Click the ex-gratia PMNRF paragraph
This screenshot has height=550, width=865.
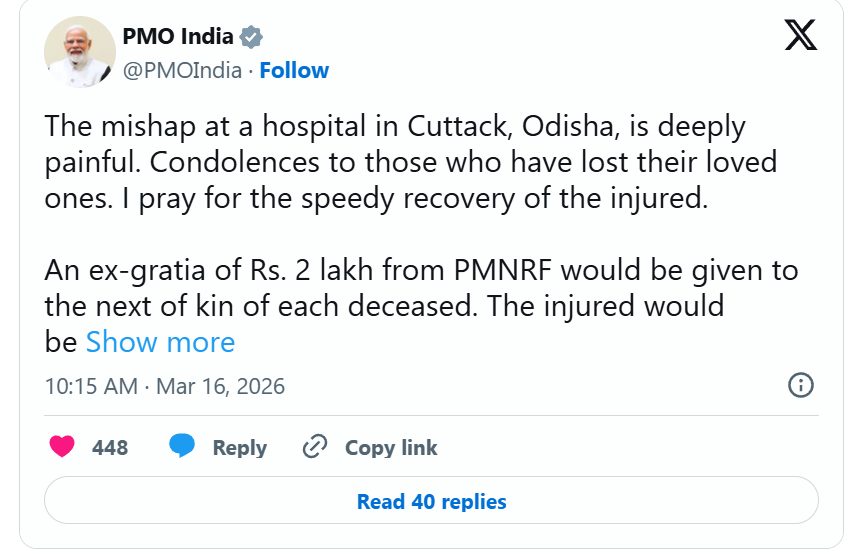point(420,287)
